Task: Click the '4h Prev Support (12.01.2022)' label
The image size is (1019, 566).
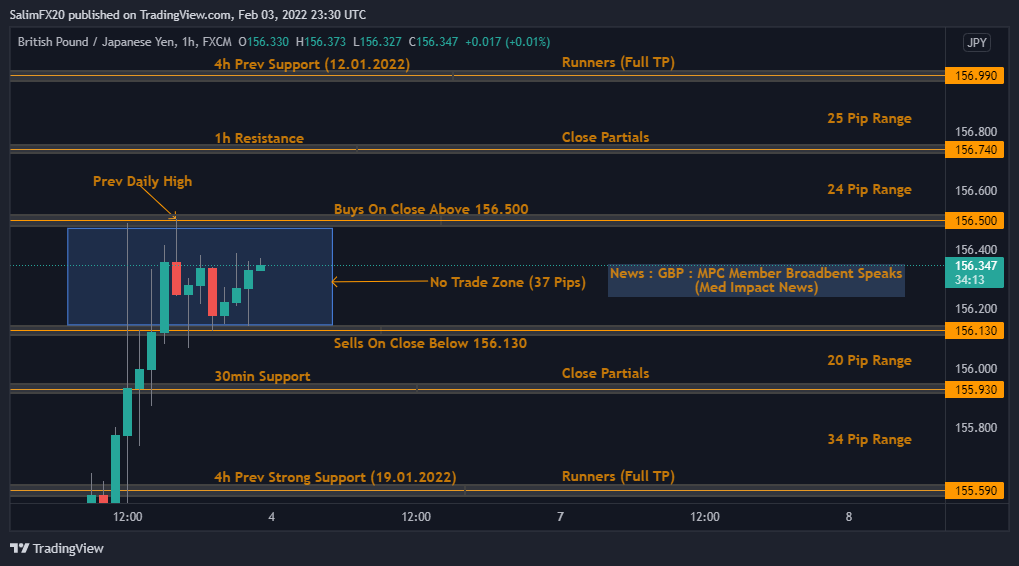Action: point(311,64)
